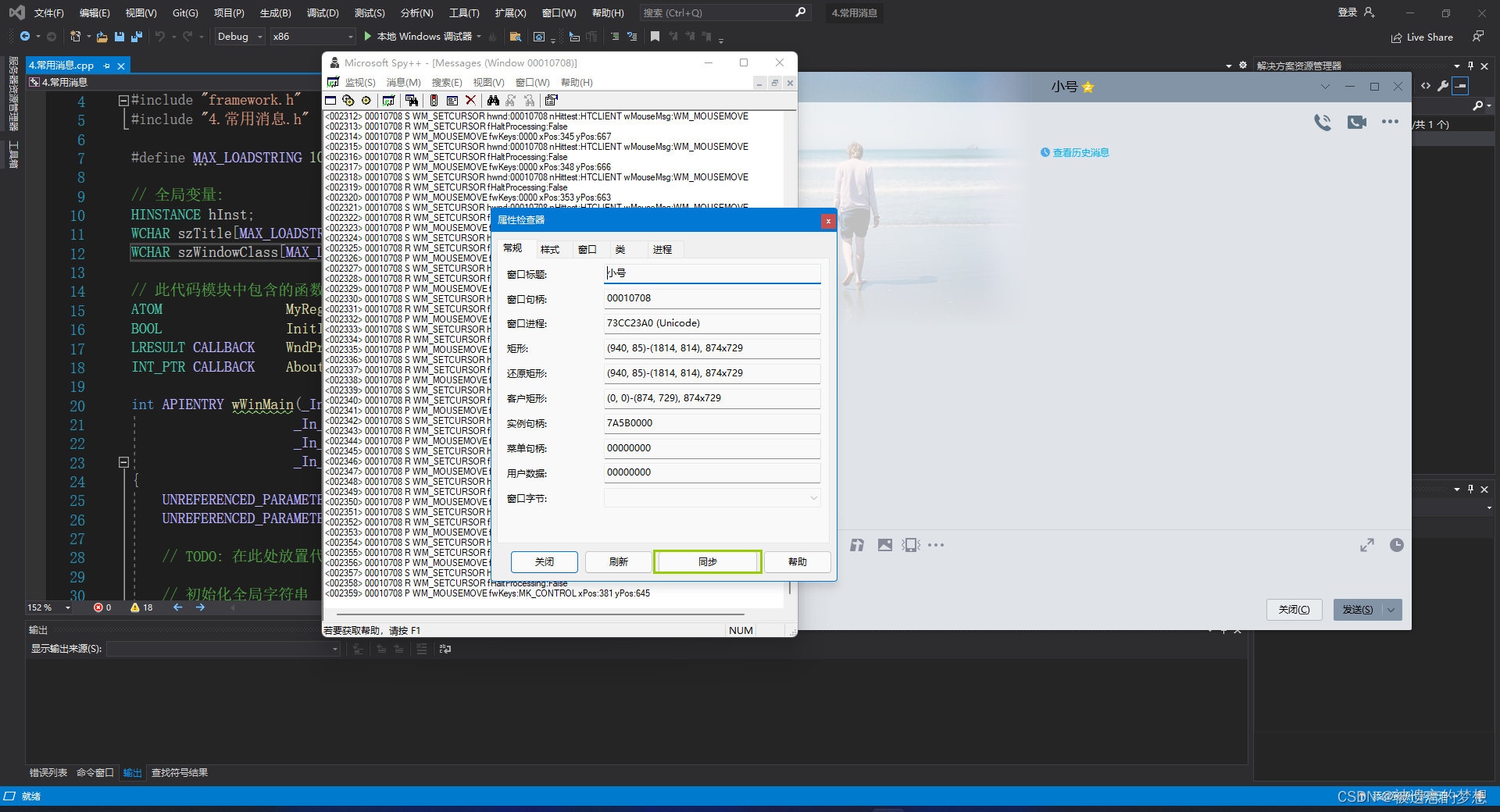Open the chat title bar dropdown chevron
Viewport: 1500px width, 812px height.
tap(1325, 87)
